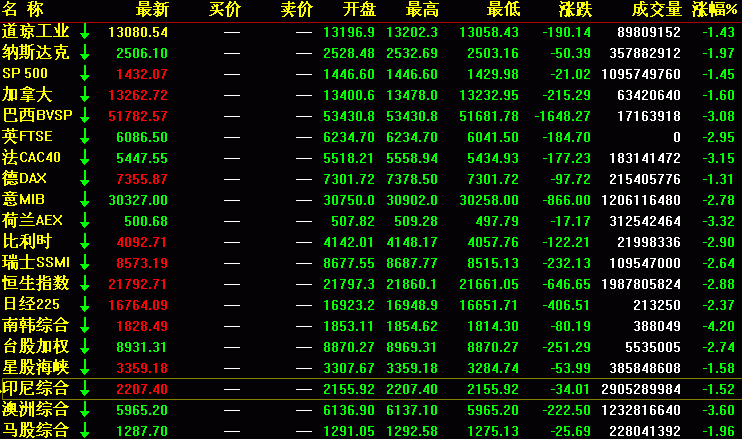Sort by the 开盘 column header

tap(359, 9)
